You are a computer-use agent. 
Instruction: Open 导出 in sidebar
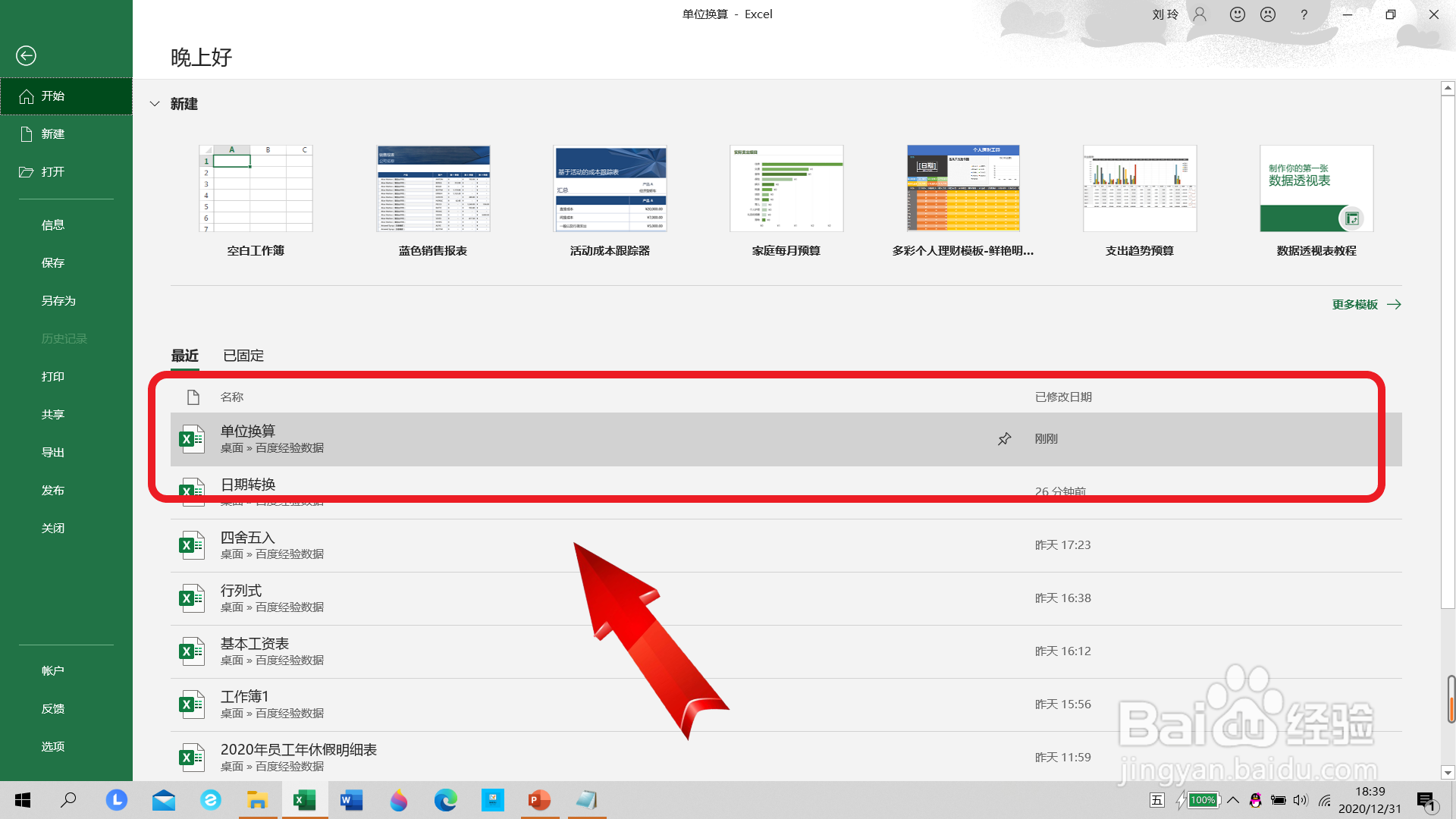[x=67, y=453]
